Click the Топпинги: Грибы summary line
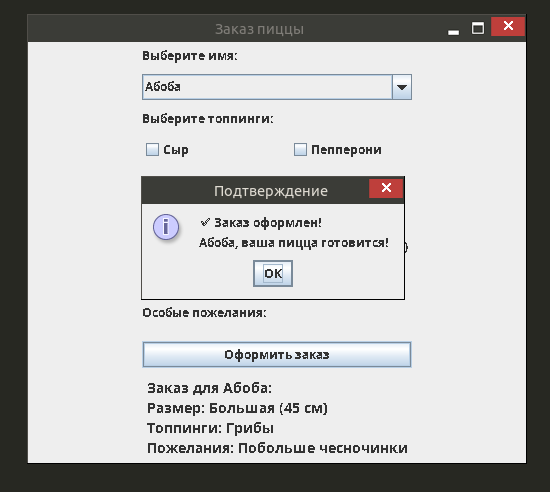Viewport: 550px width, 492px height. 210,428
